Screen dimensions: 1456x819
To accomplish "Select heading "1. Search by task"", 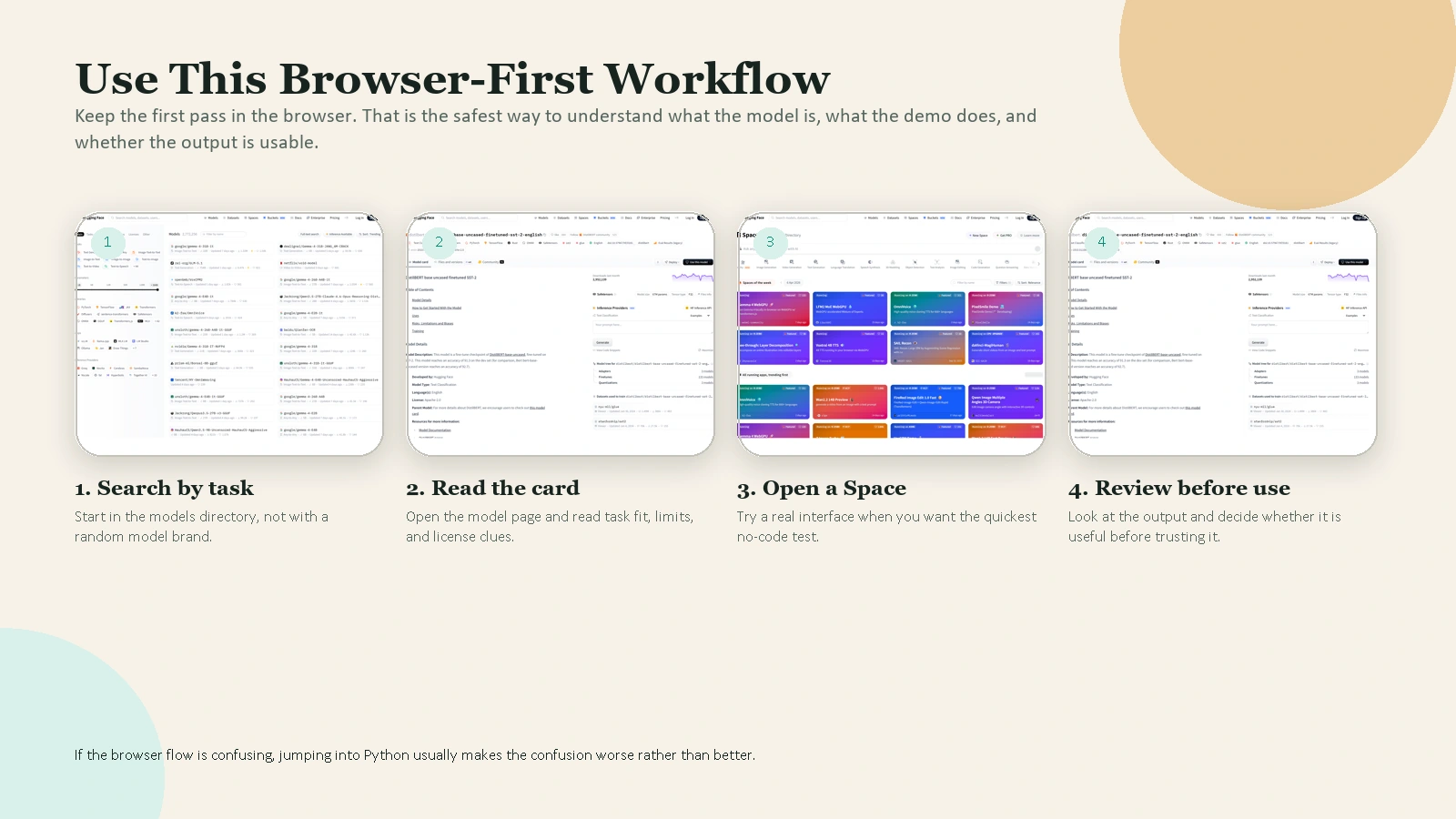I will 164,489.
